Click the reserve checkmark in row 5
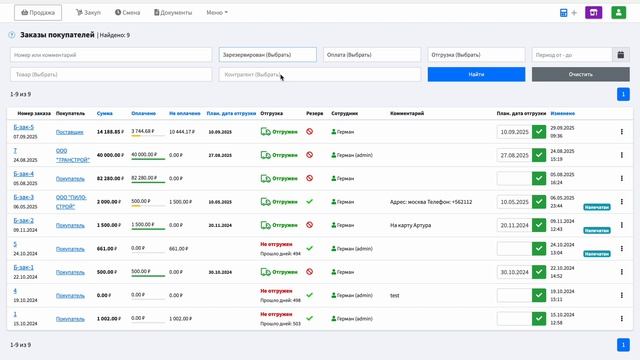640x360 pixels. click(x=310, y=248)
